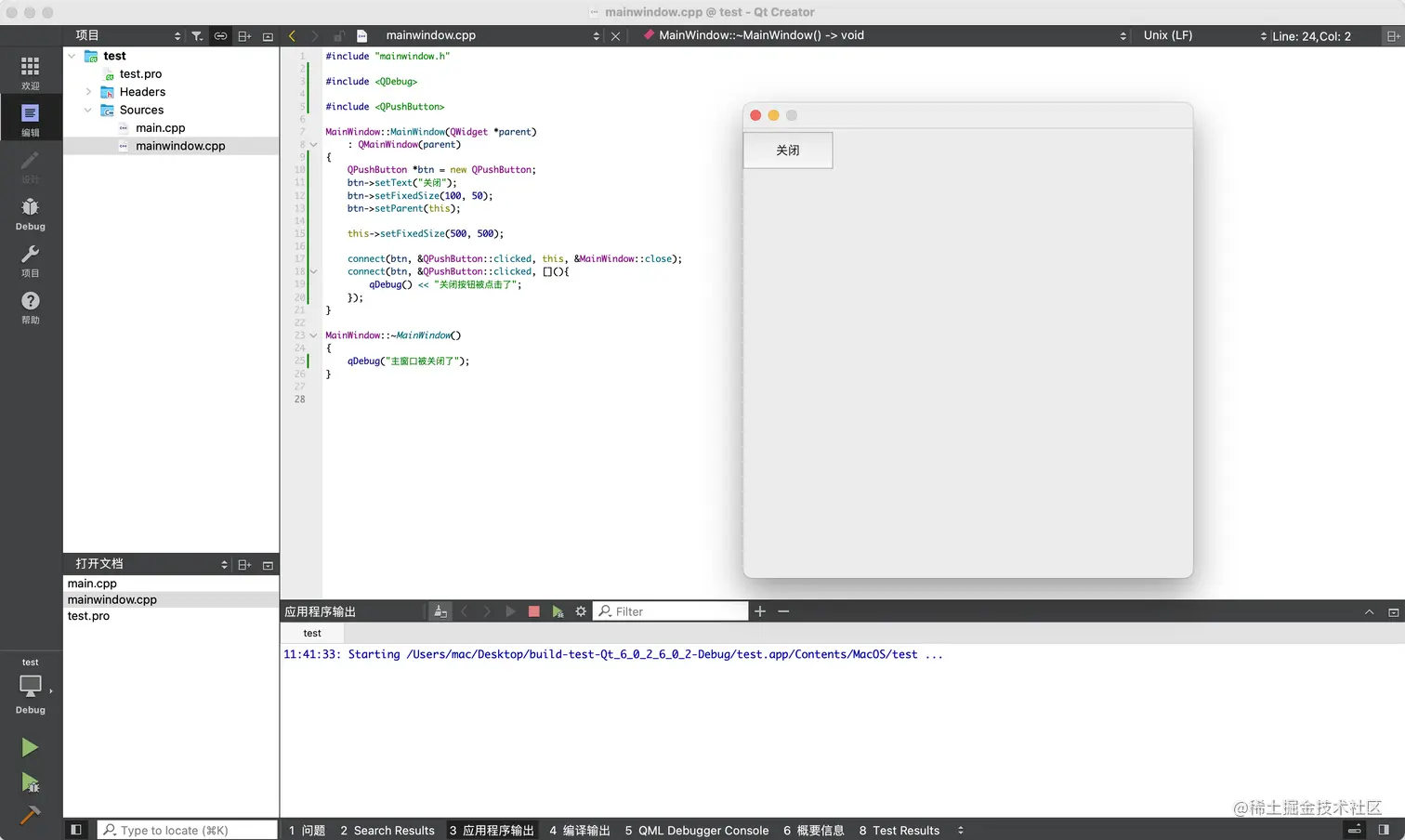1405x840 pixels.
Task: Split the open documents pane
Action: click(244, 565)
